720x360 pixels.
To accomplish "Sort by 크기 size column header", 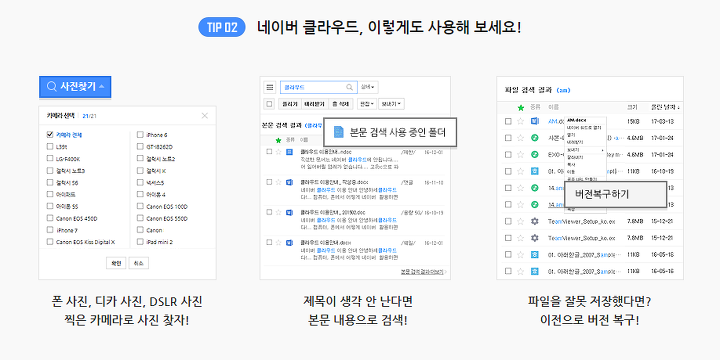I will coord(632,107).
